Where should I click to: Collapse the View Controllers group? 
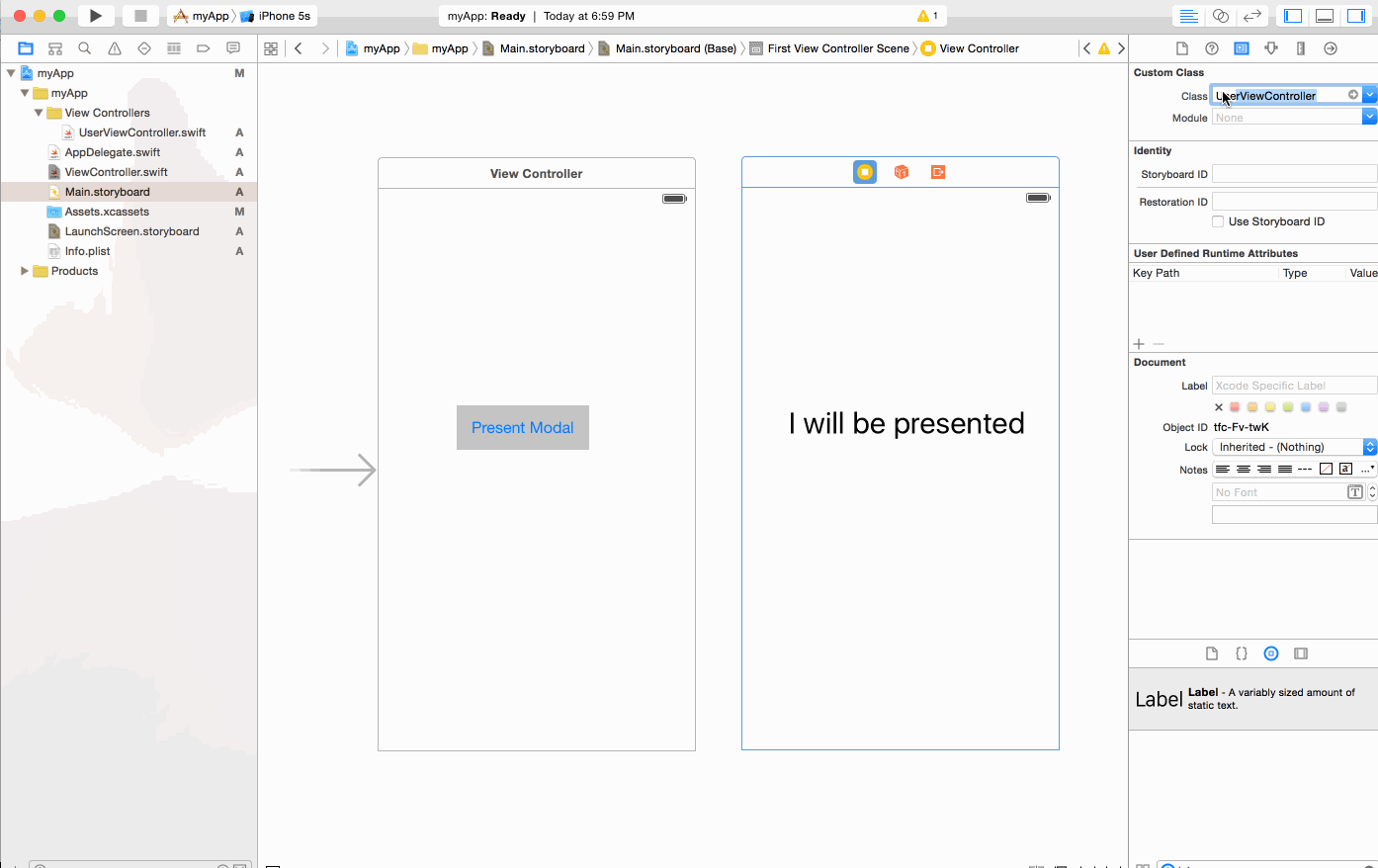(39, 113)
